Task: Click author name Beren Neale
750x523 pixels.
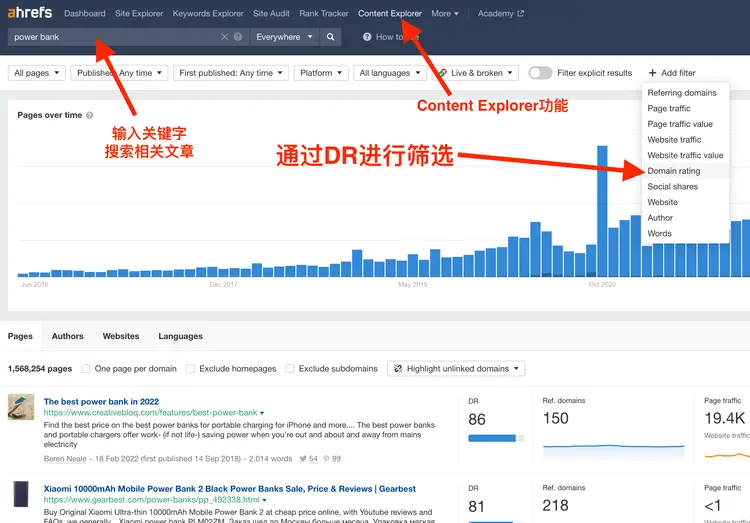Action: pos(67,458)
